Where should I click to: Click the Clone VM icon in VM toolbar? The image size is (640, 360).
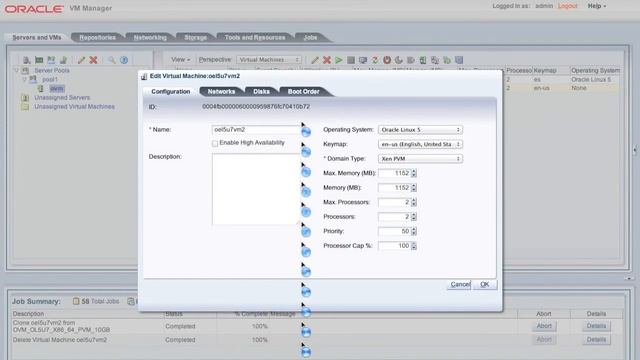pos(435,60)
